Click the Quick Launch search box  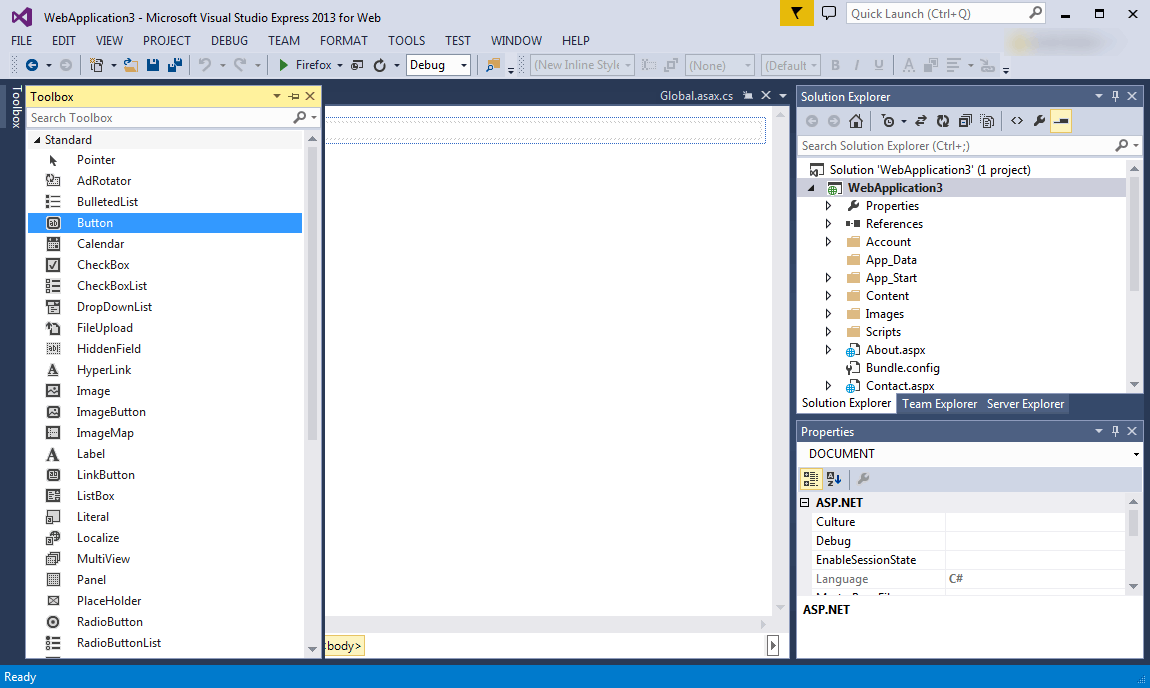938,13
